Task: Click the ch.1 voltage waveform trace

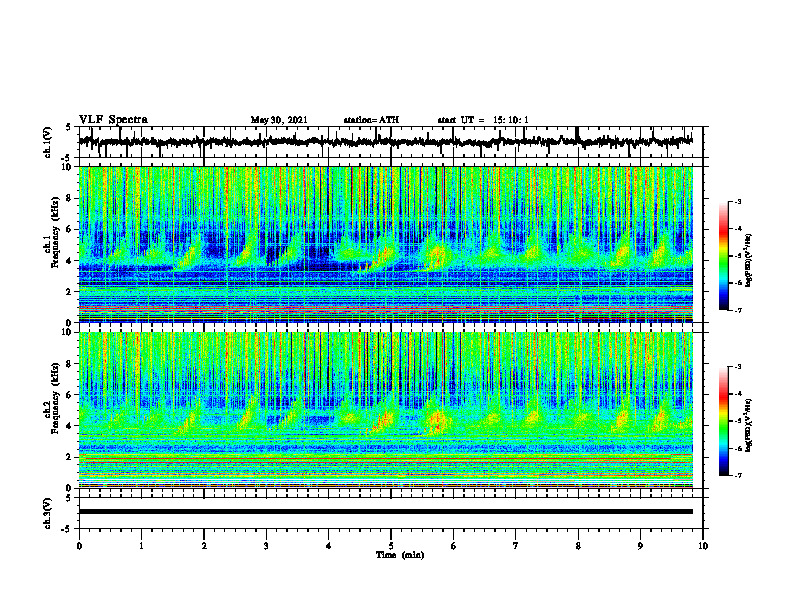Action: [x=386, y=141]
